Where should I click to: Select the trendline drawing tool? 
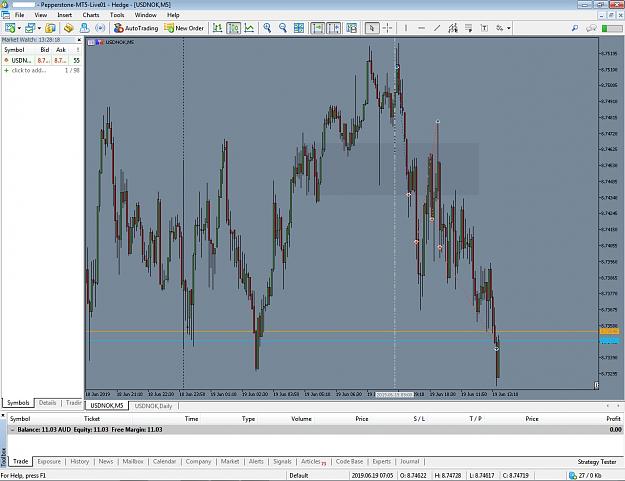(x=437, y=28)
